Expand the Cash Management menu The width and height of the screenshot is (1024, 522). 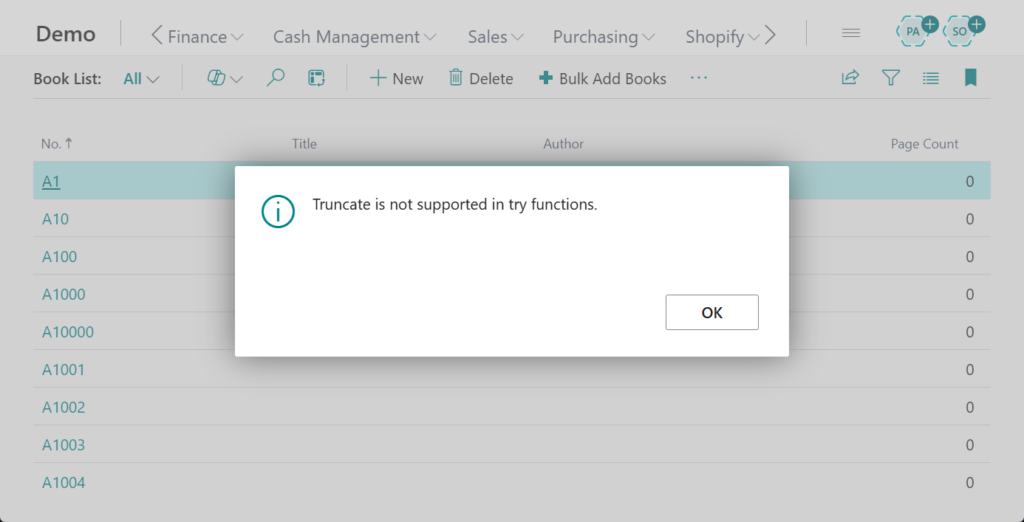354,37
